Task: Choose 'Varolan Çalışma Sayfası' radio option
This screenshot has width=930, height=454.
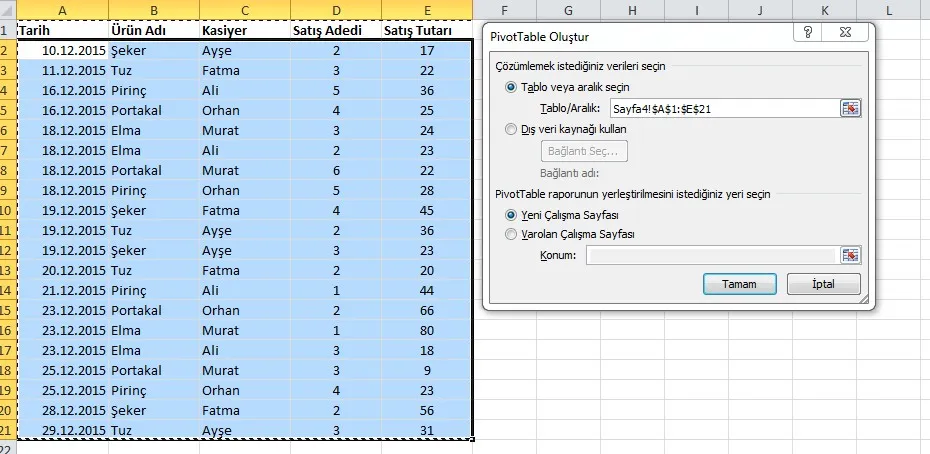Action: click(x=512, y=235)
